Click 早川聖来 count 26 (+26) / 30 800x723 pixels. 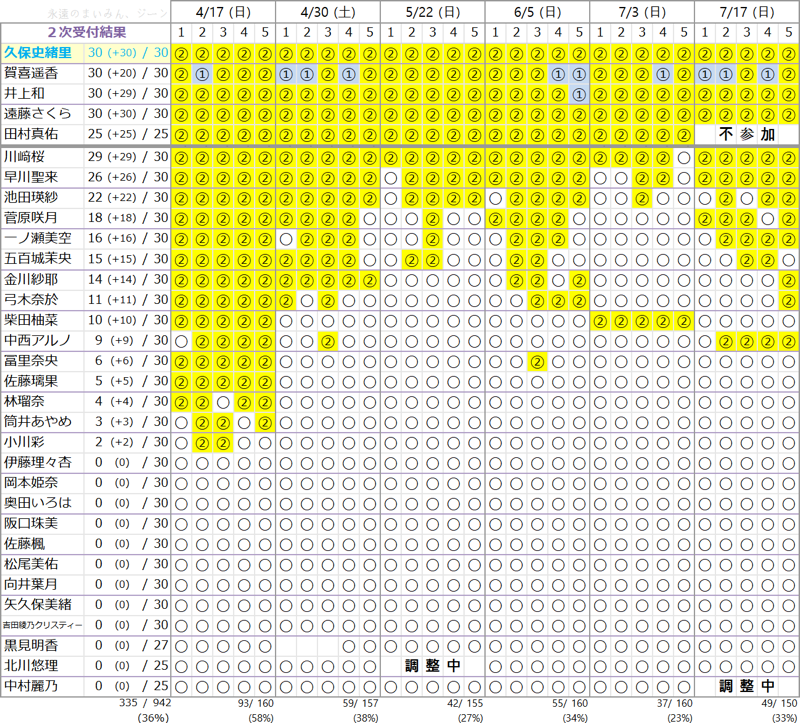pos(128,177)
